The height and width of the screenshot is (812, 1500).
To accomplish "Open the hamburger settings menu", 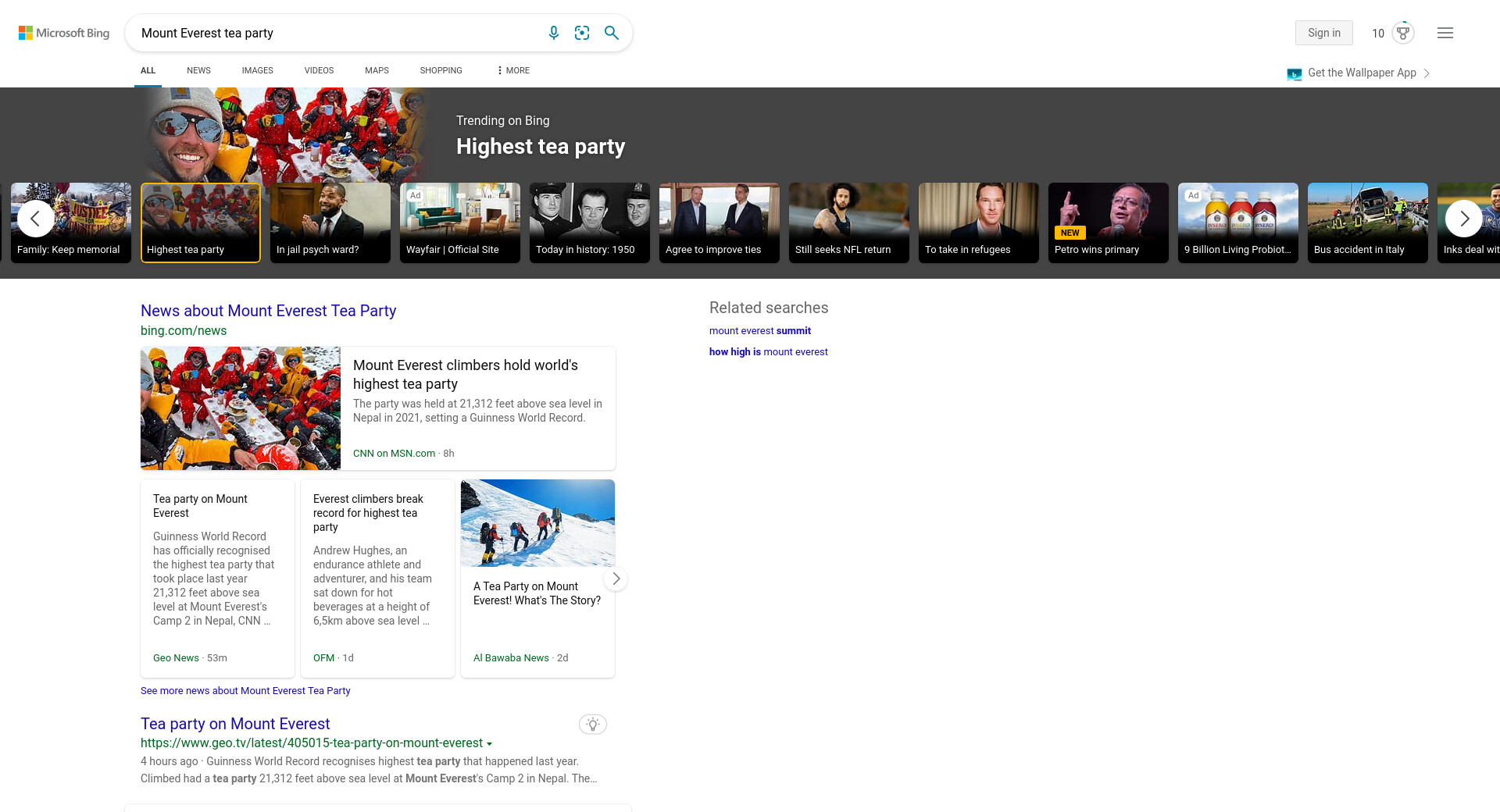I will point(1445,33).
